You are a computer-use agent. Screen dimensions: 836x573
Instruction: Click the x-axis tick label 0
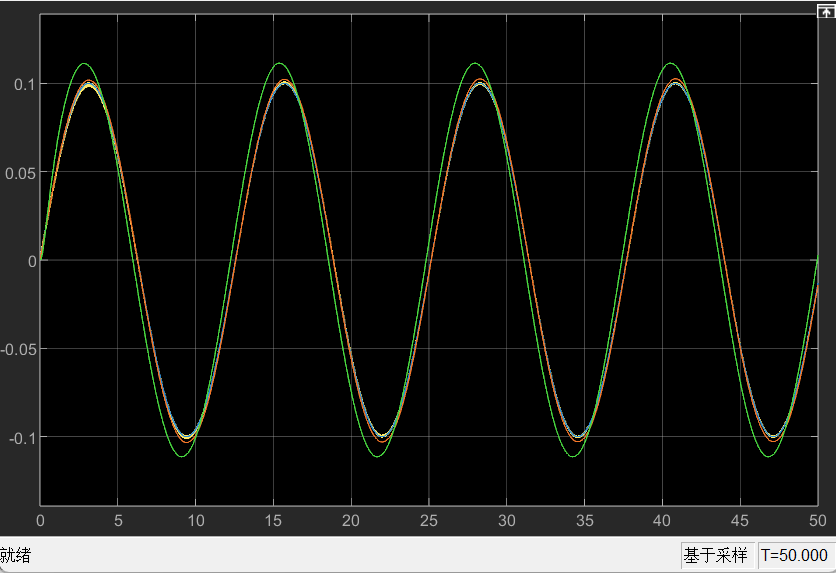(40, 520)
